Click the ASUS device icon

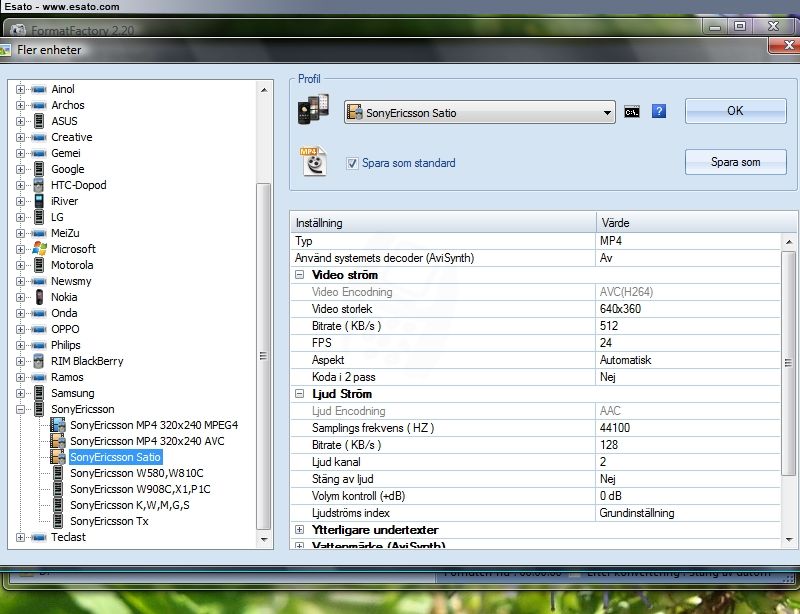point(39,121)
